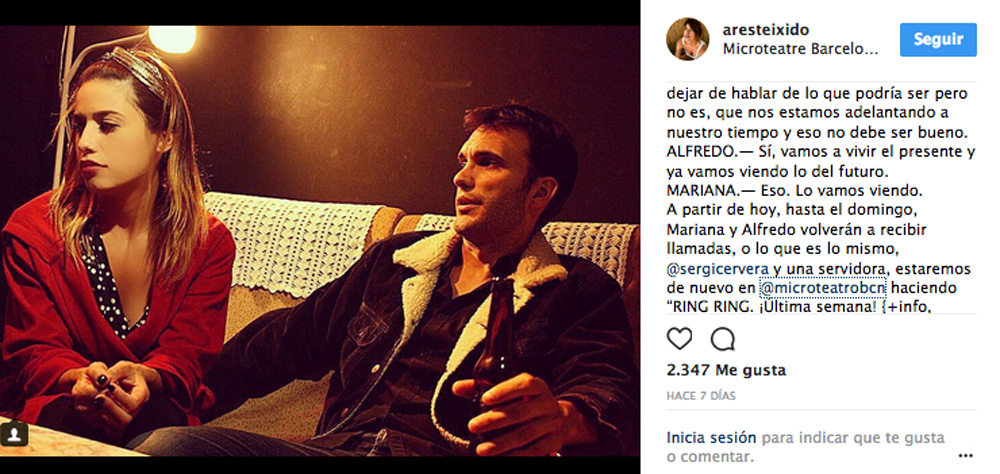Open comments via the speech bubble icon
Screen dimensions: 1000x474
pyautogui.click(x=722, y=339)
